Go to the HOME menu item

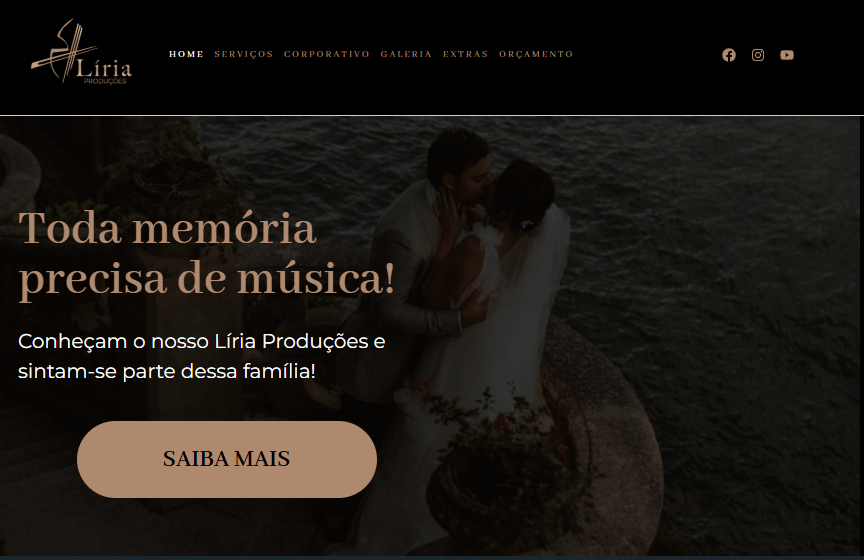click(x=186, y=54)
